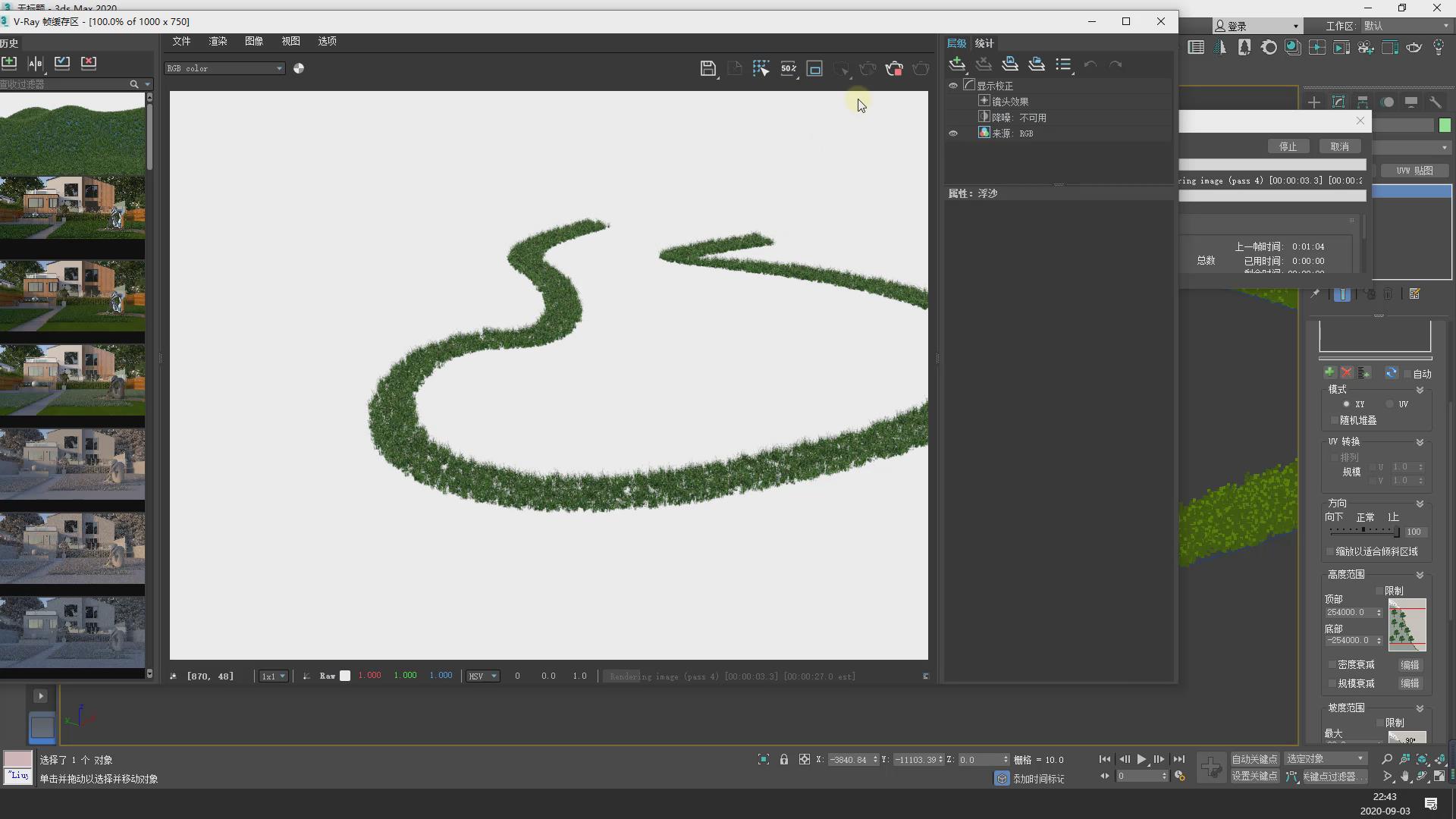The image size is (1456, 819).
Task: Enable the 密度衰减 checkbox
Action: 1332,665
